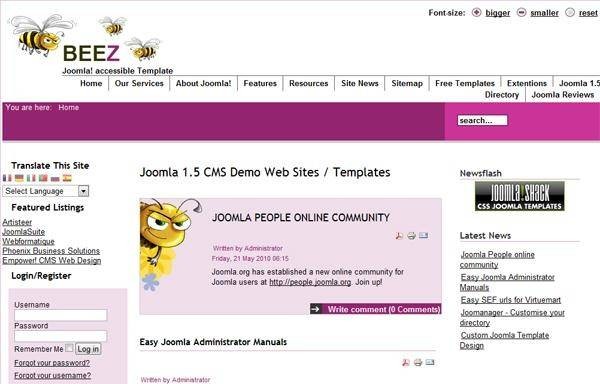Open Latest News: Custom Joomla Template Design
This screenshot has width=600, height=384.
(x=505, y=340)
